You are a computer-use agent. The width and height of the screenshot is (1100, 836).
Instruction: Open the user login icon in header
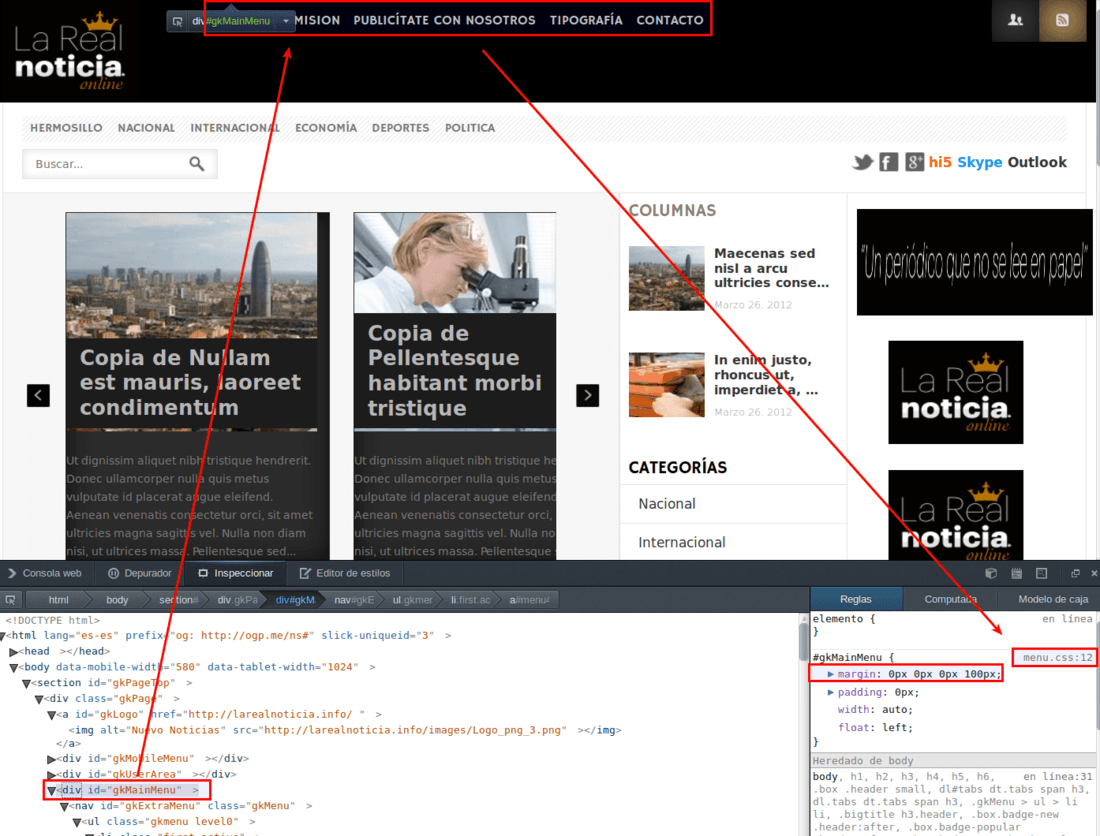click(x=1014, y=20)
